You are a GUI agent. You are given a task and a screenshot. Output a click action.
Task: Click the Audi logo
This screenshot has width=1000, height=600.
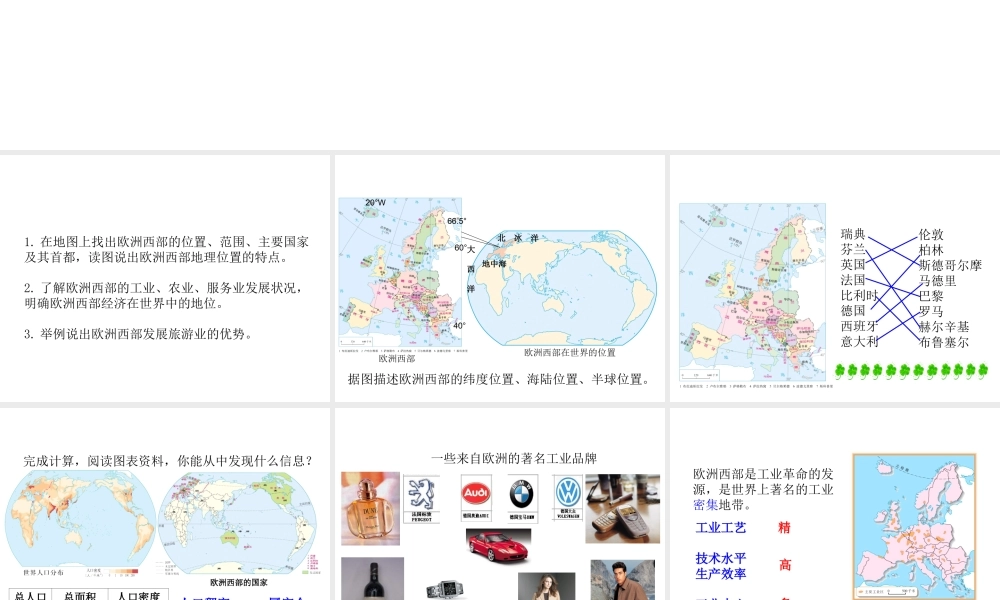(476, 494)
